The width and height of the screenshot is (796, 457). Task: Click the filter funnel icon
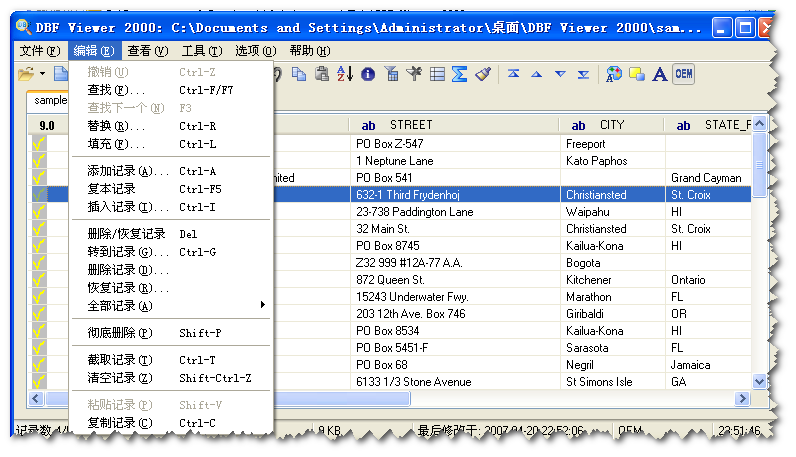pyautogui.click(x=391, y=74)
